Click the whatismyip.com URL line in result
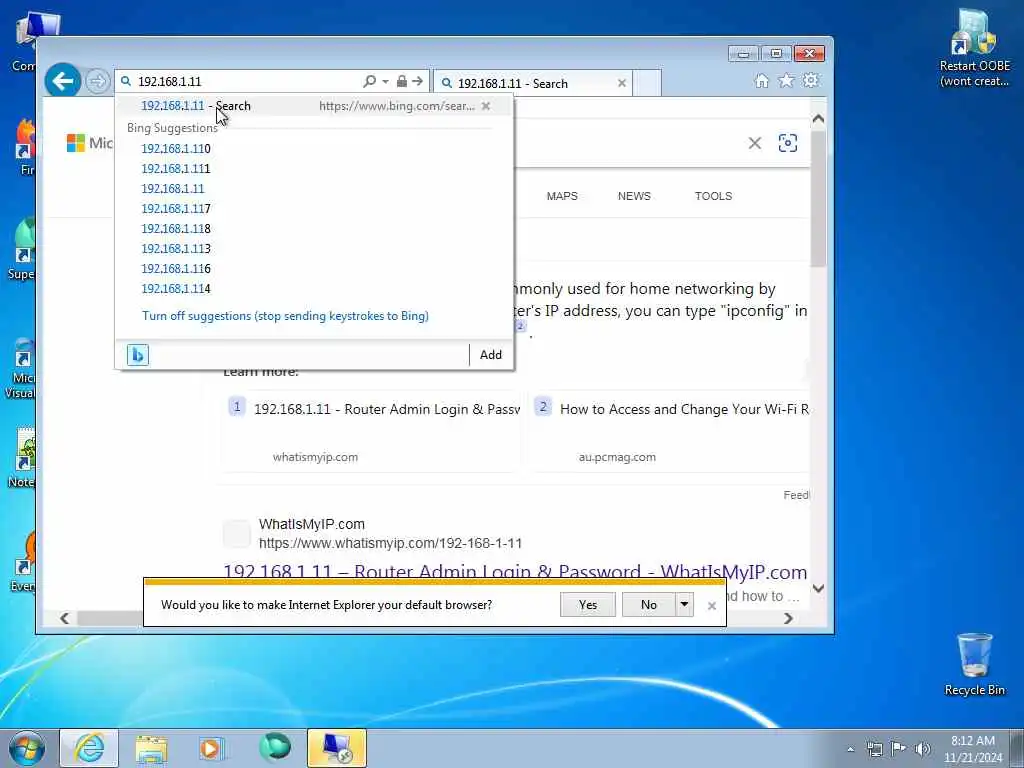The image size is (1024, 768). click(390, 543)
